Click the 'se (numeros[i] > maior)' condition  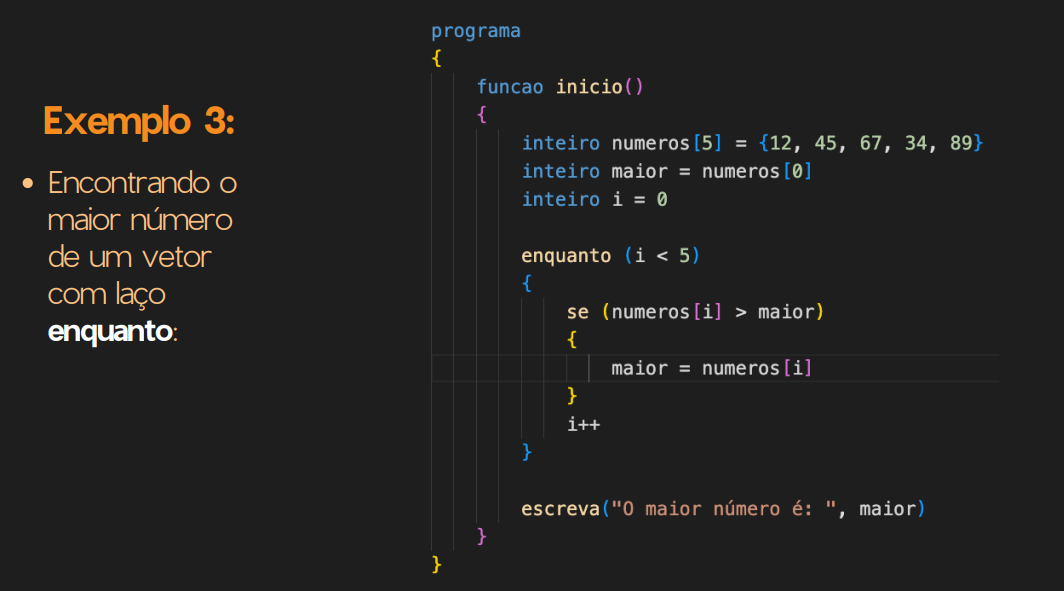(x=695, y=312)
